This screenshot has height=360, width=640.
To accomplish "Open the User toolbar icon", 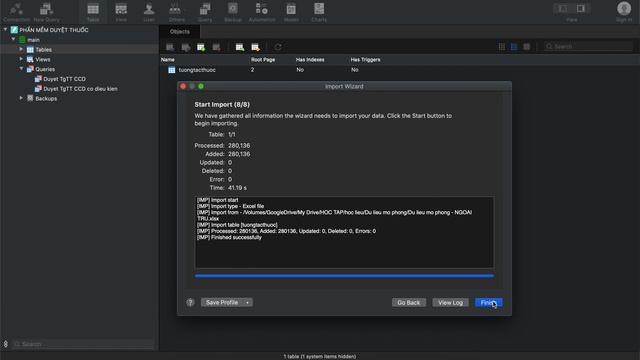I will [149, 11].
